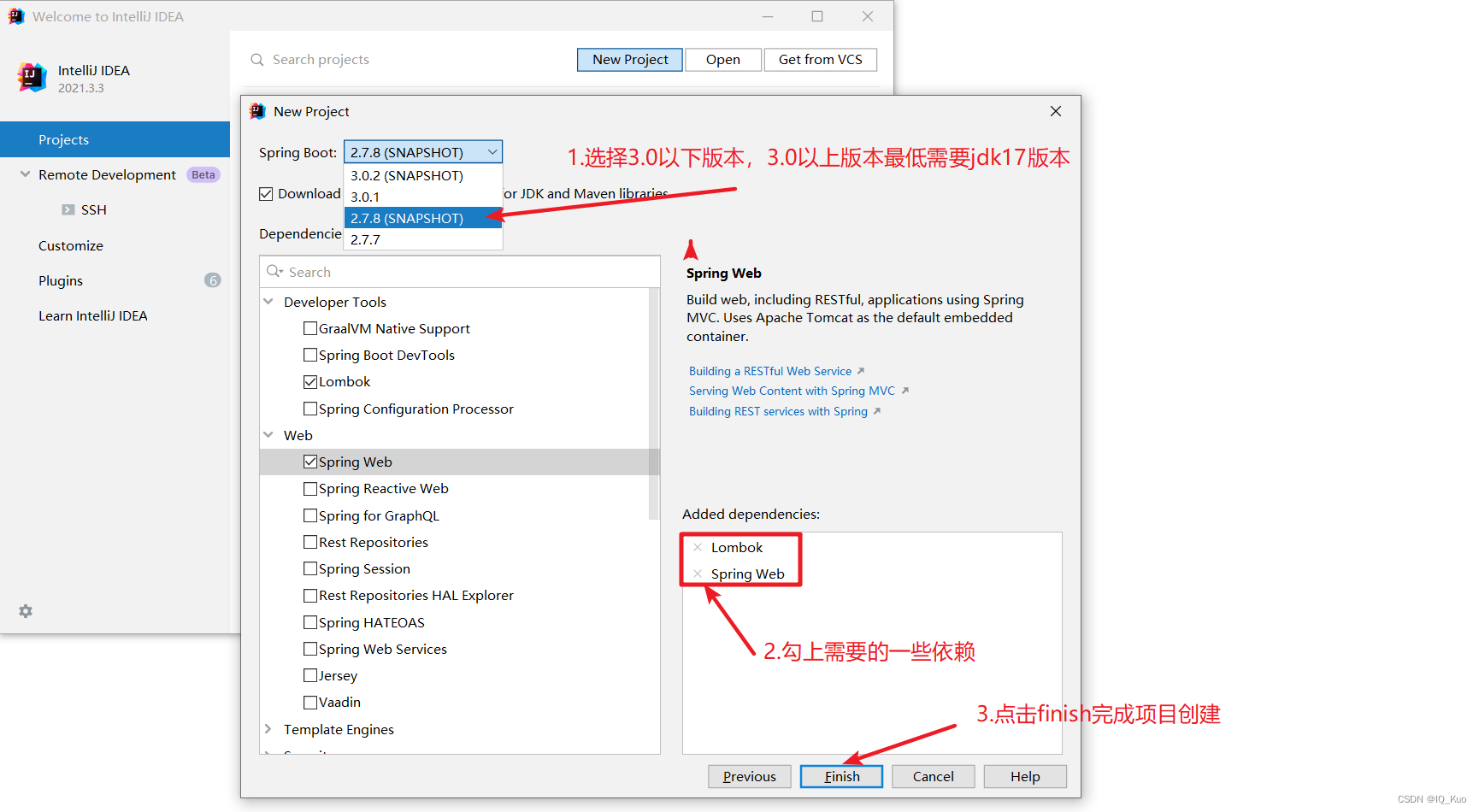Click the dependency list vertical scrollbar
Screen dimensions: 1479x812
tap(654, 404)
